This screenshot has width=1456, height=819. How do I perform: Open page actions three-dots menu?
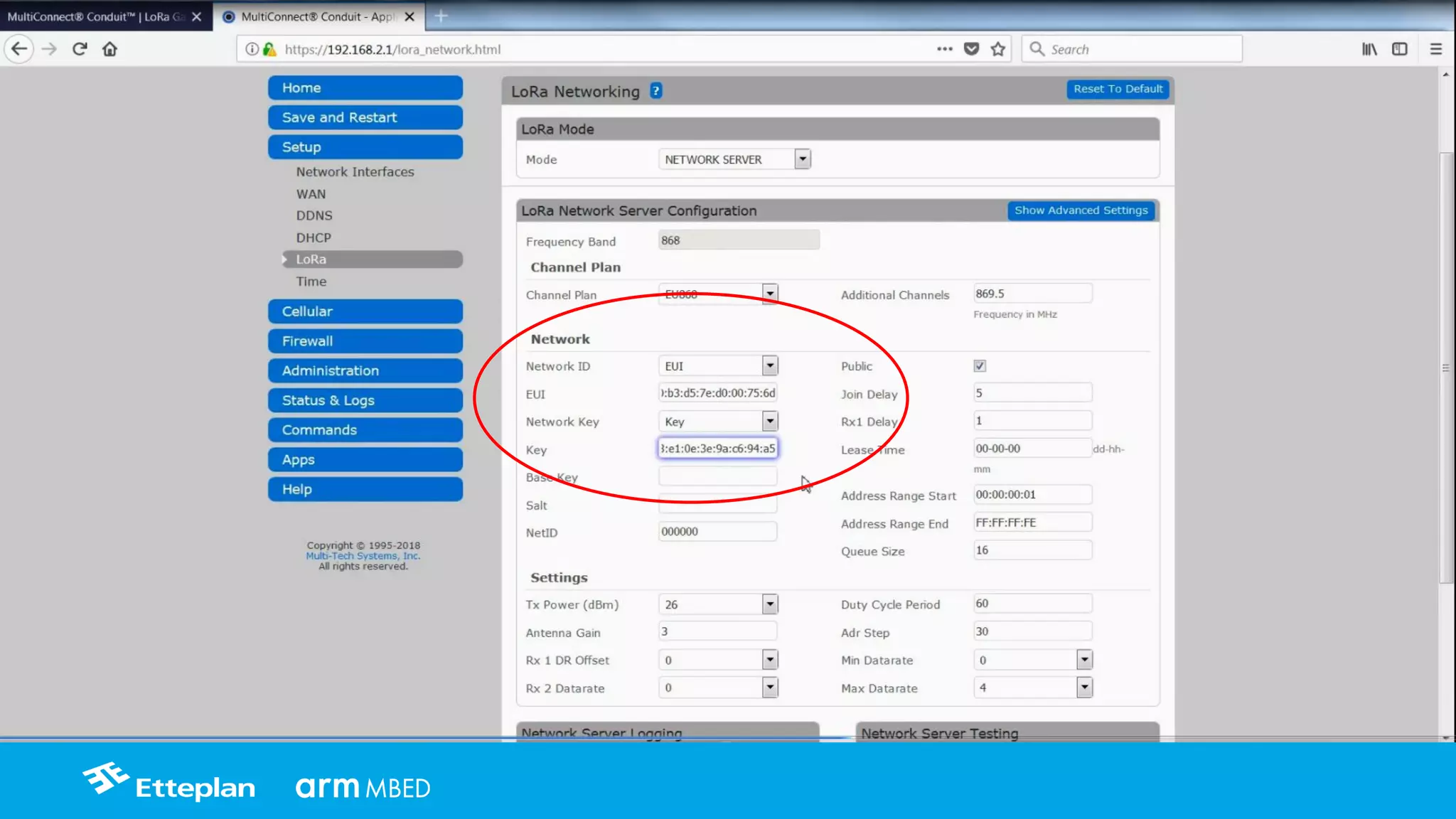(x=944, y=49)
